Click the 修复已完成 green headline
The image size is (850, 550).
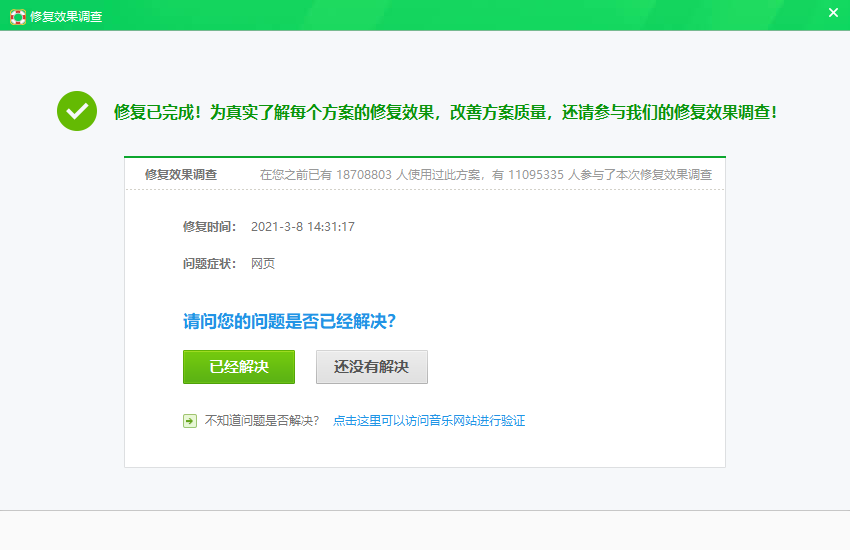pyautogui.click(x=445, y=112)
